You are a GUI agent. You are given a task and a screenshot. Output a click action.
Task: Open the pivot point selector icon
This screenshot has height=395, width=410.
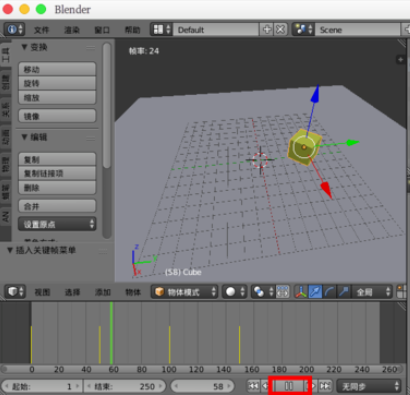pos(262,292)
